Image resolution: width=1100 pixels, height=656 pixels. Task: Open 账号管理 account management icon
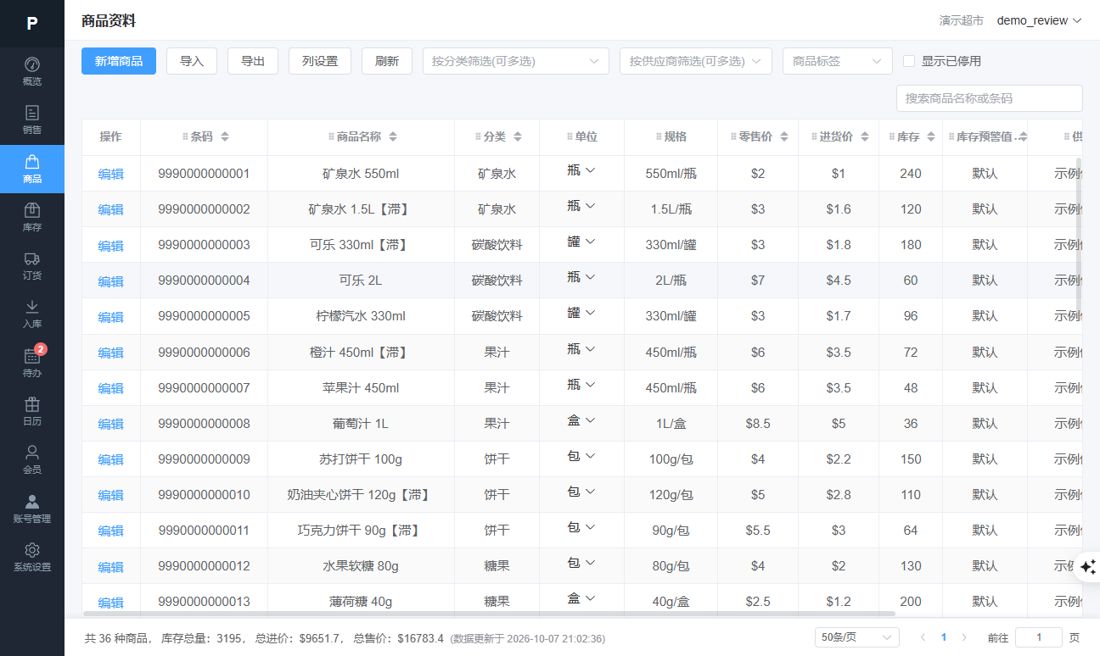pyautogui.click(x=32, y=509)
